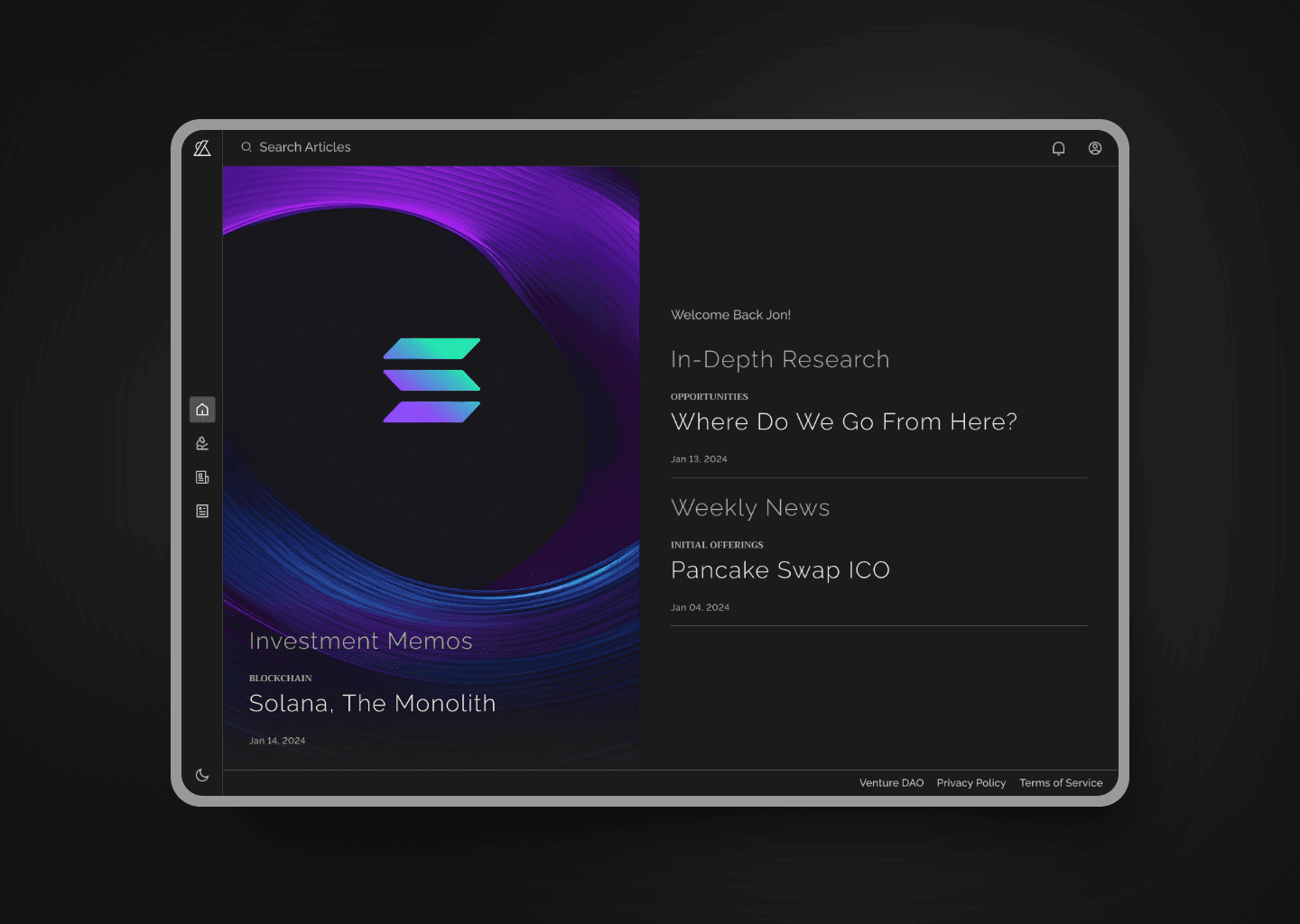Click the INITIAL OFFERINGS category label
Image resolution: width=1300 pixels, height=924 pixels.
click(x=717, y=545)
